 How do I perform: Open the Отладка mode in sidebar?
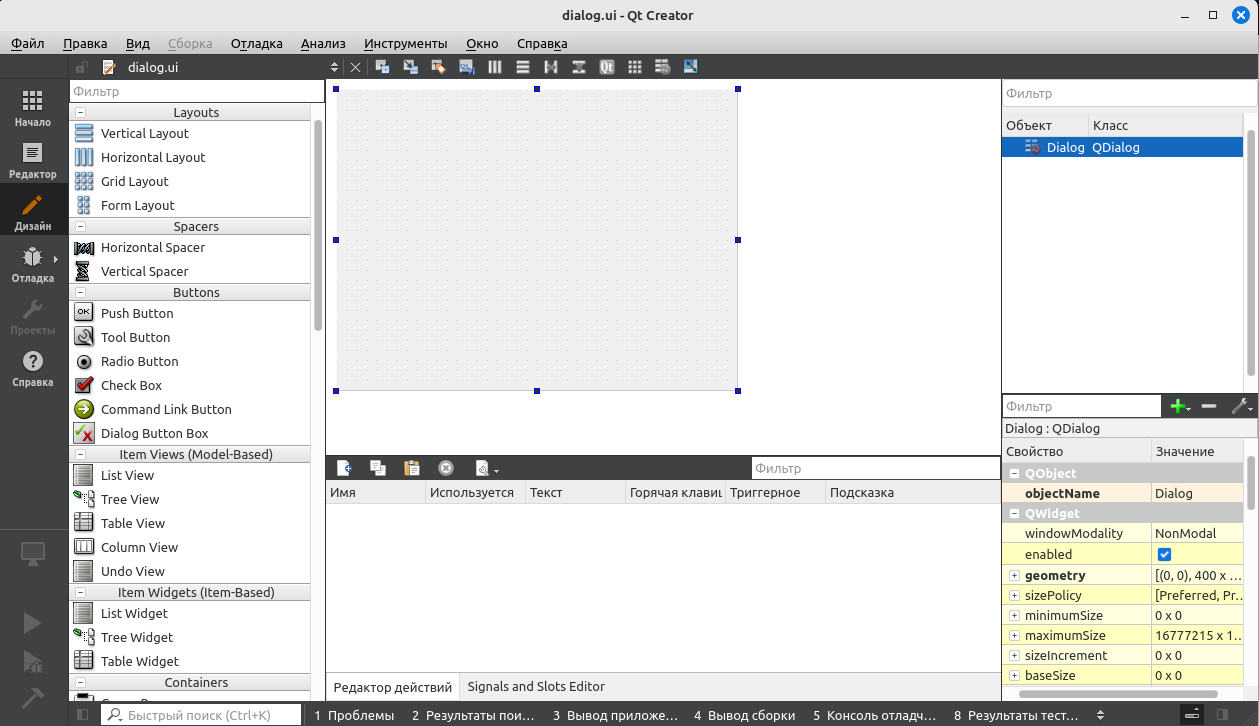[32, 264]
